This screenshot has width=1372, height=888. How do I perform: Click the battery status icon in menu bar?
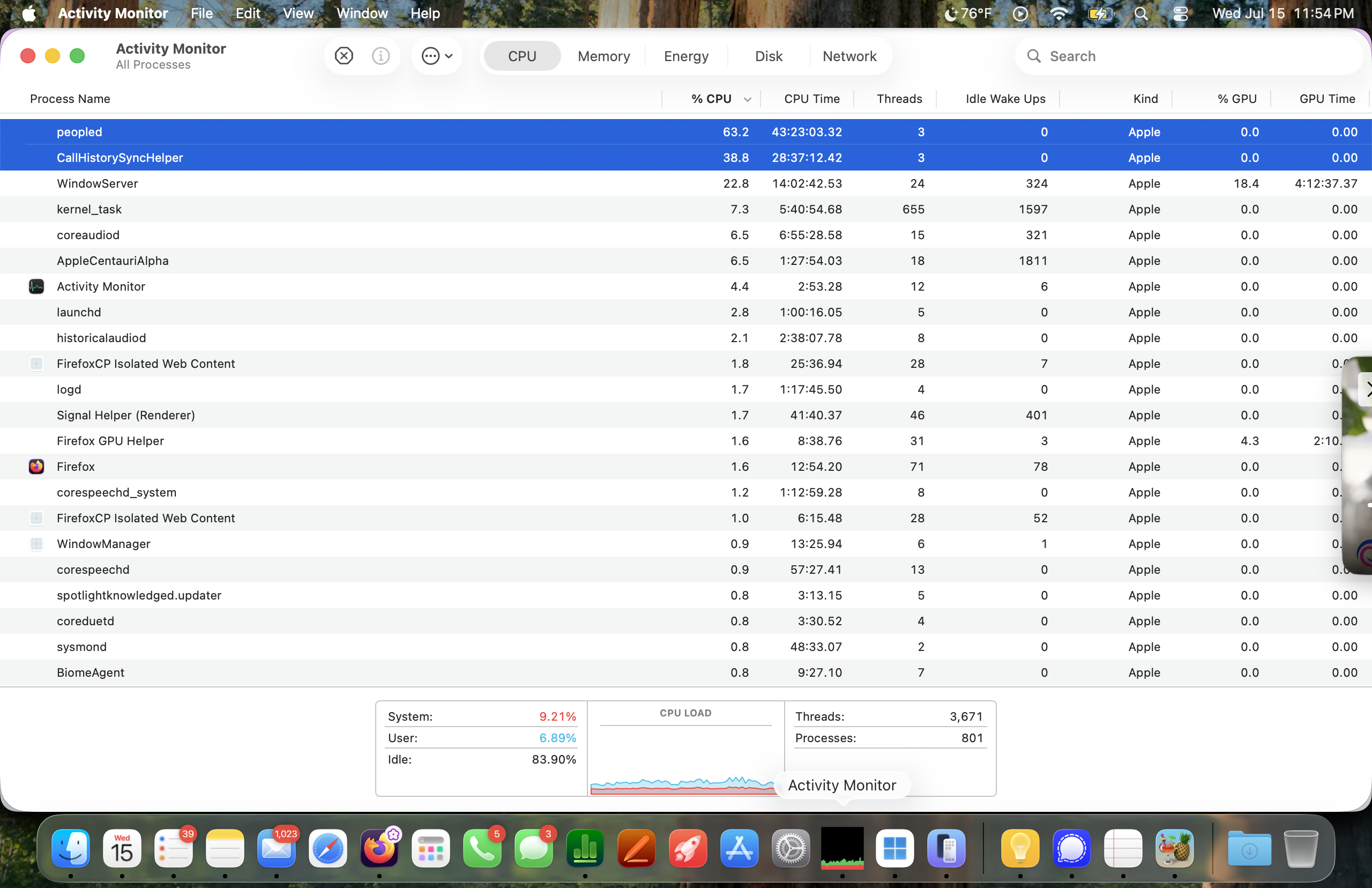point(1100,13)
